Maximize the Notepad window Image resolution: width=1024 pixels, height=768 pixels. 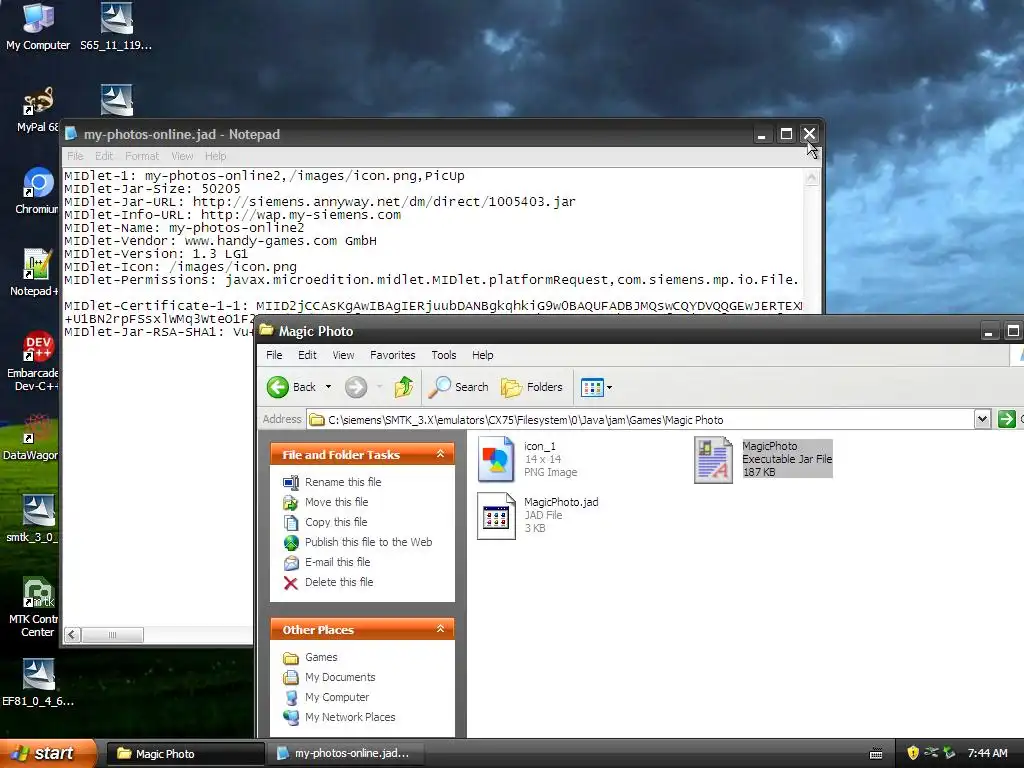786,135
